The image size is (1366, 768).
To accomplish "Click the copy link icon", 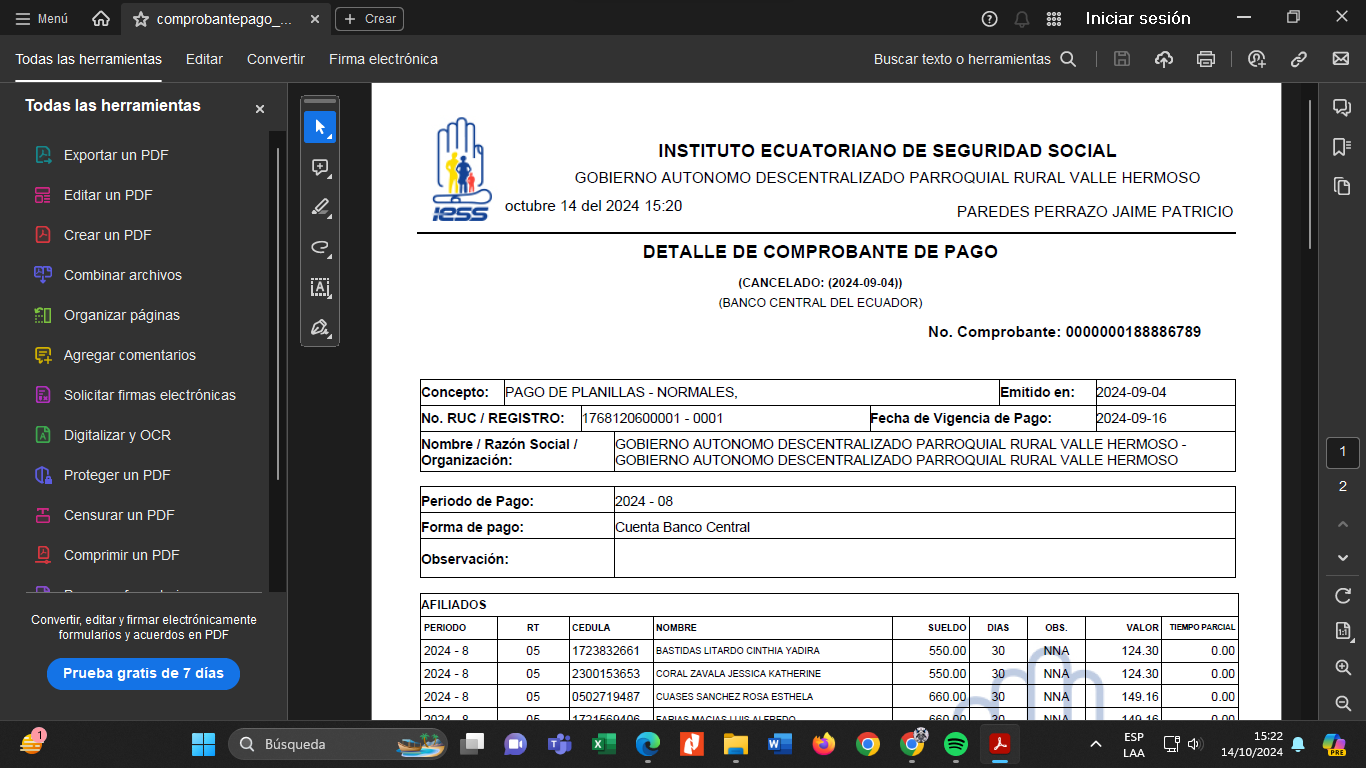I will click(1299, 59).
